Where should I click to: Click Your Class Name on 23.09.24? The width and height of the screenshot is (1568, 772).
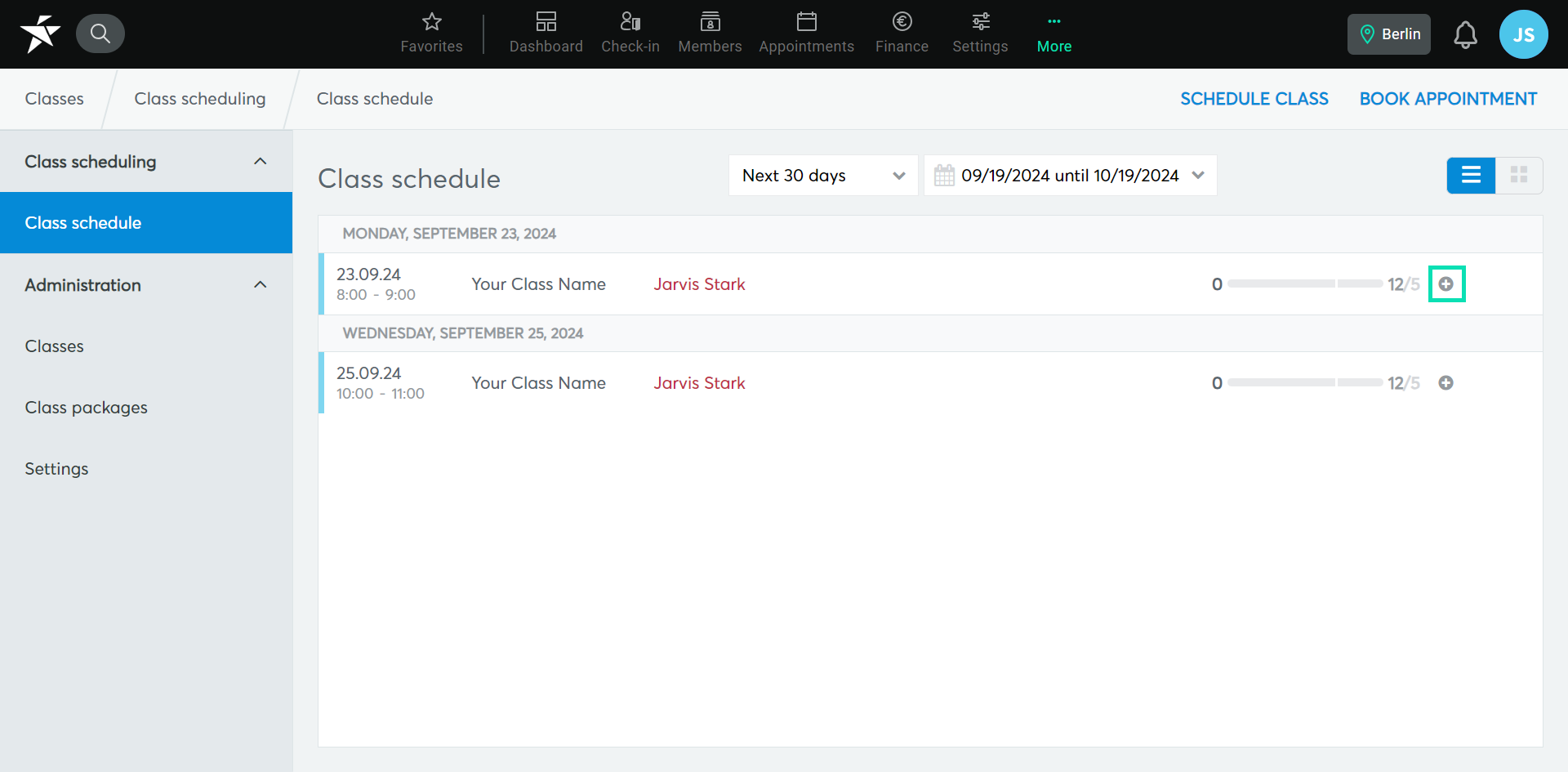click(x=538, y=284)
